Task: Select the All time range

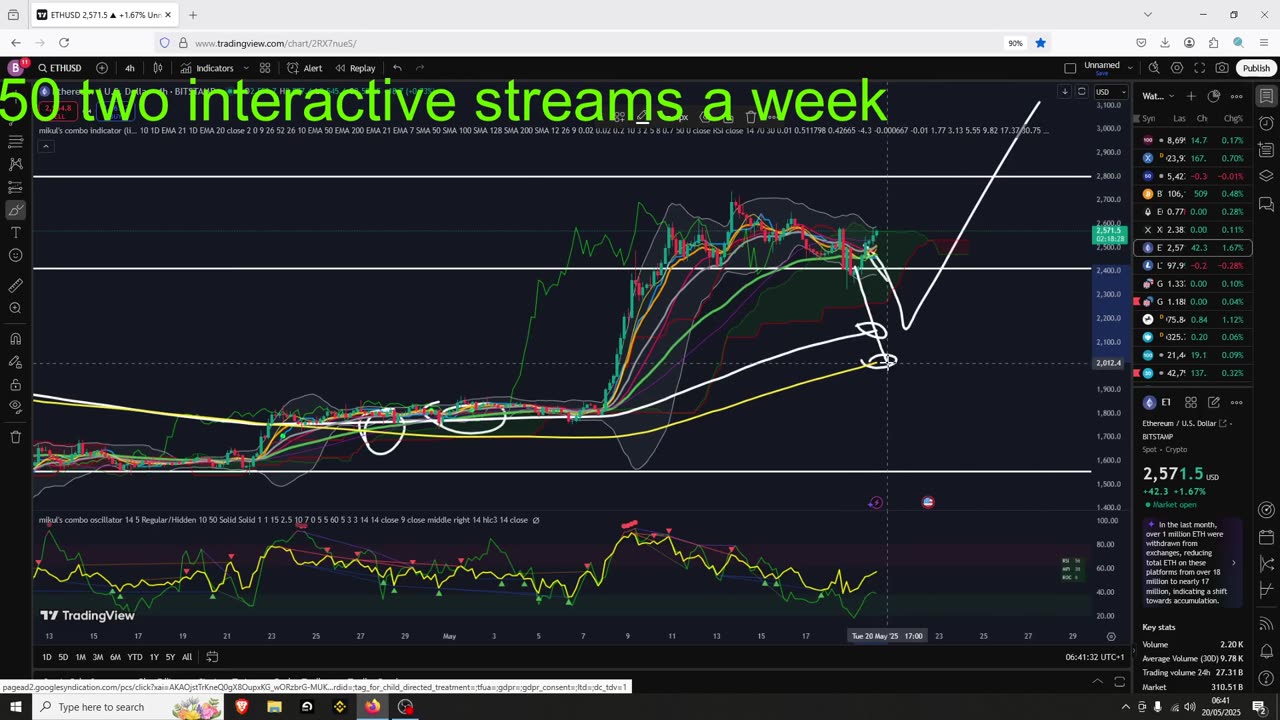Action: point(187,657)
